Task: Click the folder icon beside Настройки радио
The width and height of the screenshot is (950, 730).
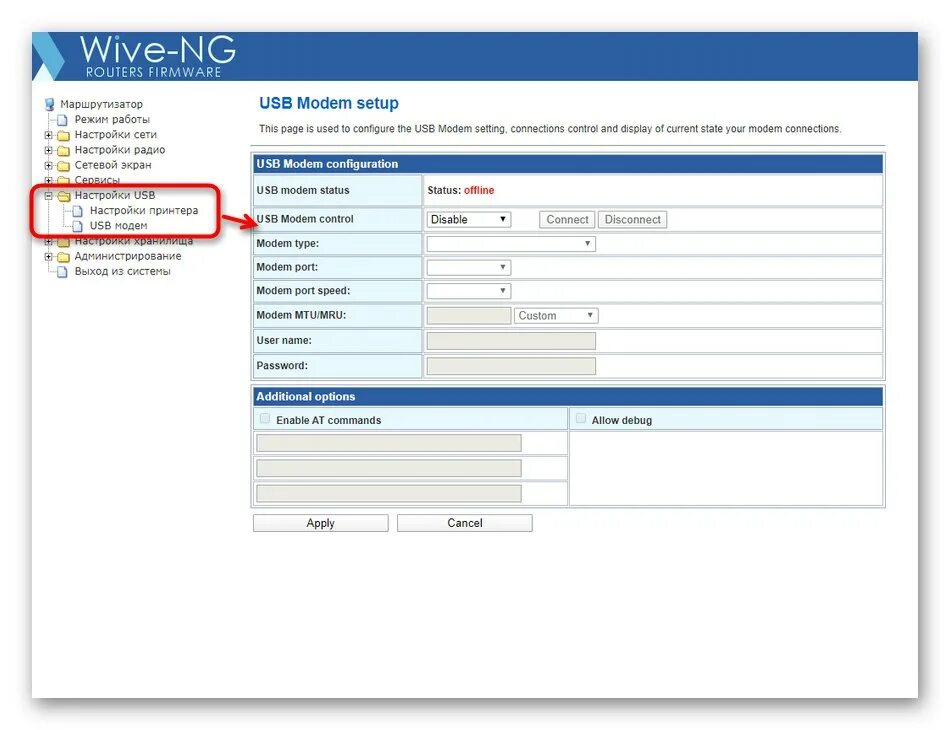Action: [x=64, y=150]
